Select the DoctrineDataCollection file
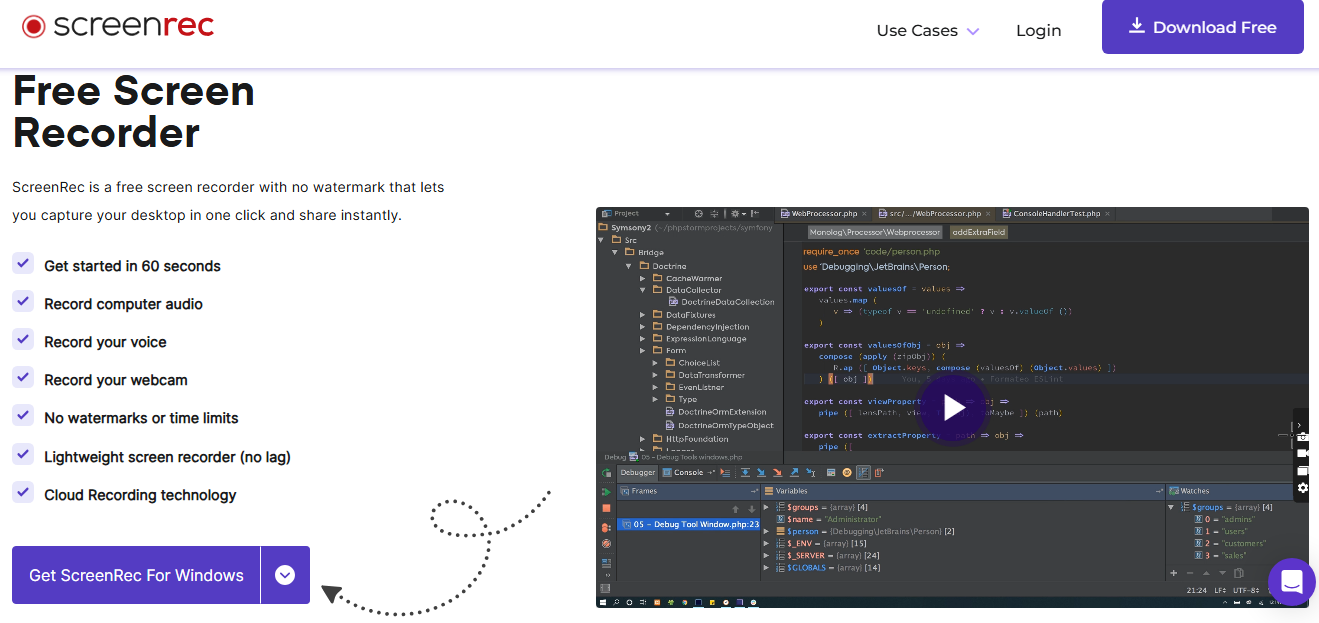Viewport: 1319px width, 623px height. click(720, 302)
